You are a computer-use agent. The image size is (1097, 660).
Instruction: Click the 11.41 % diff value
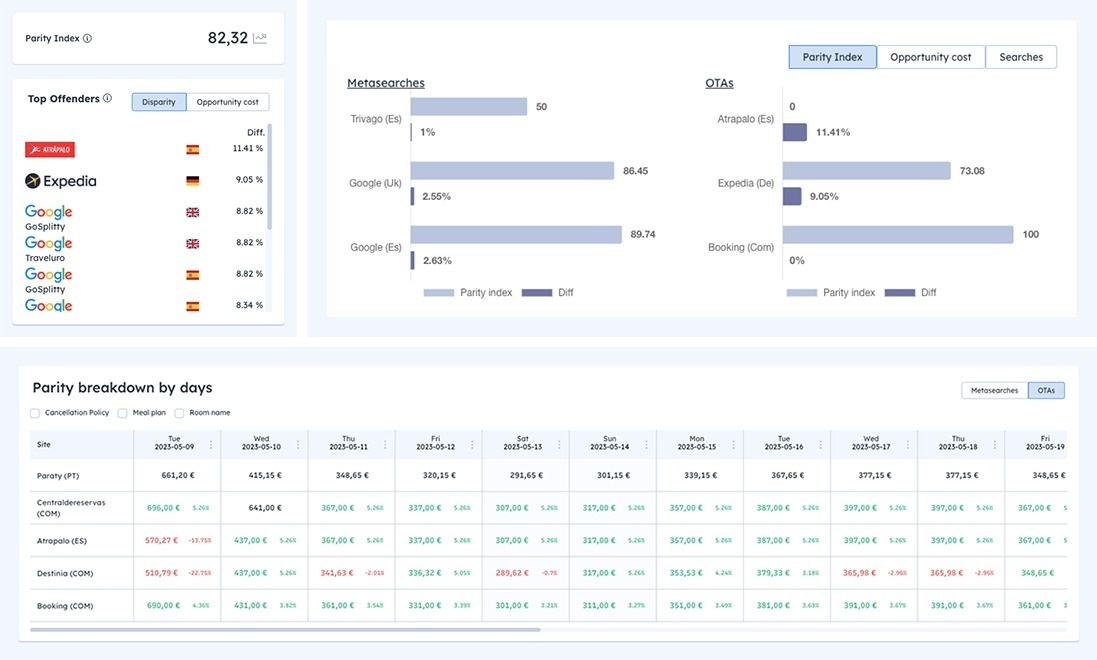(x=248, y=148)
